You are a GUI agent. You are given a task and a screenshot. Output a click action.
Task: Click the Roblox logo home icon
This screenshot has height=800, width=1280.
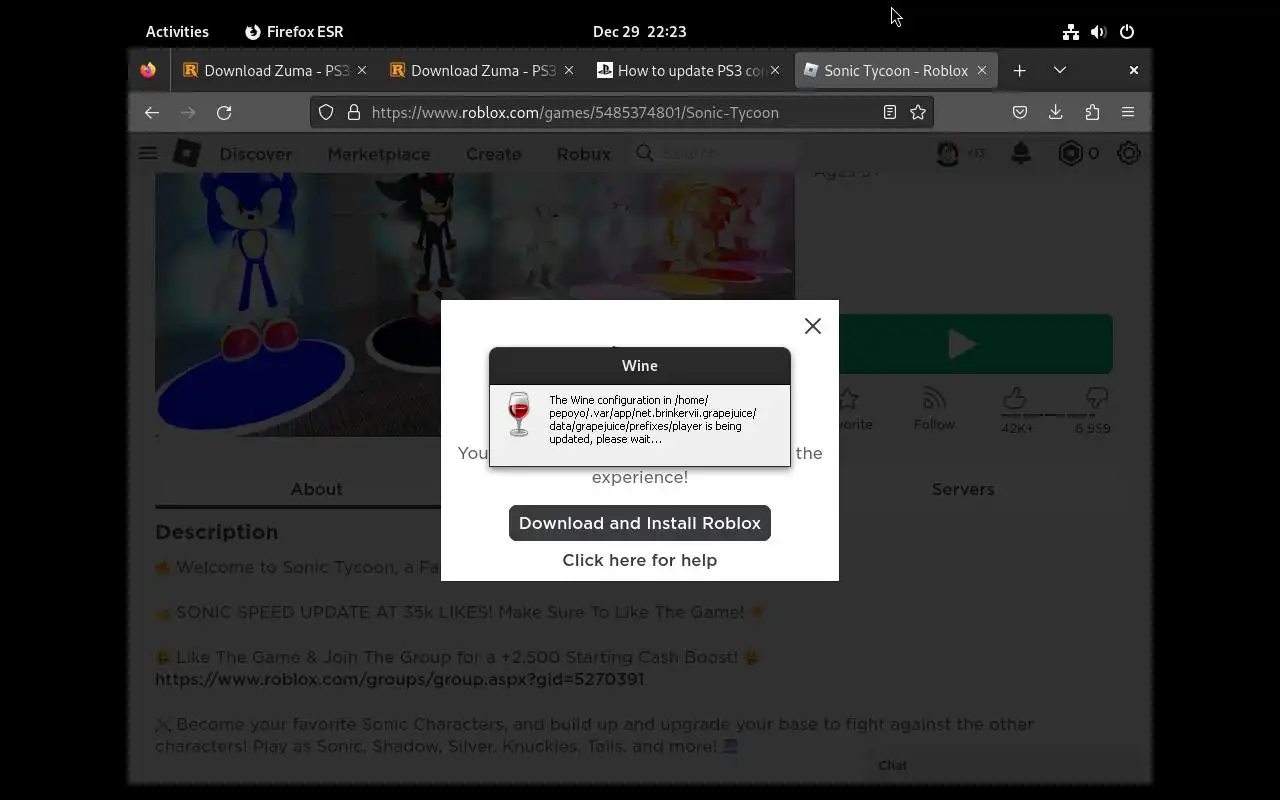[187, 153]
